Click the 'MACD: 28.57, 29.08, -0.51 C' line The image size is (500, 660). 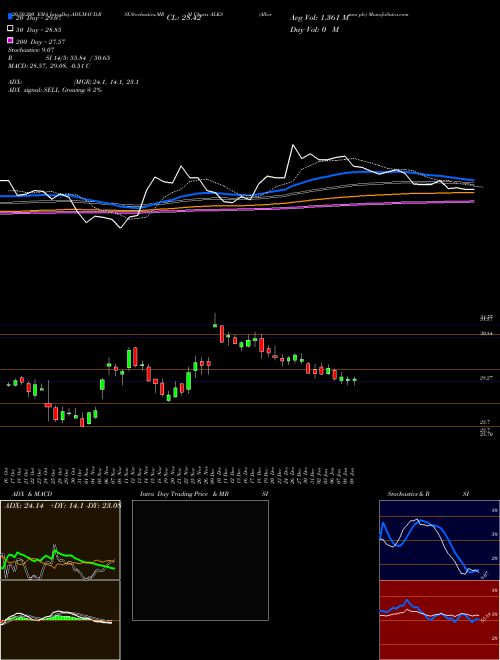coord(49,66)
